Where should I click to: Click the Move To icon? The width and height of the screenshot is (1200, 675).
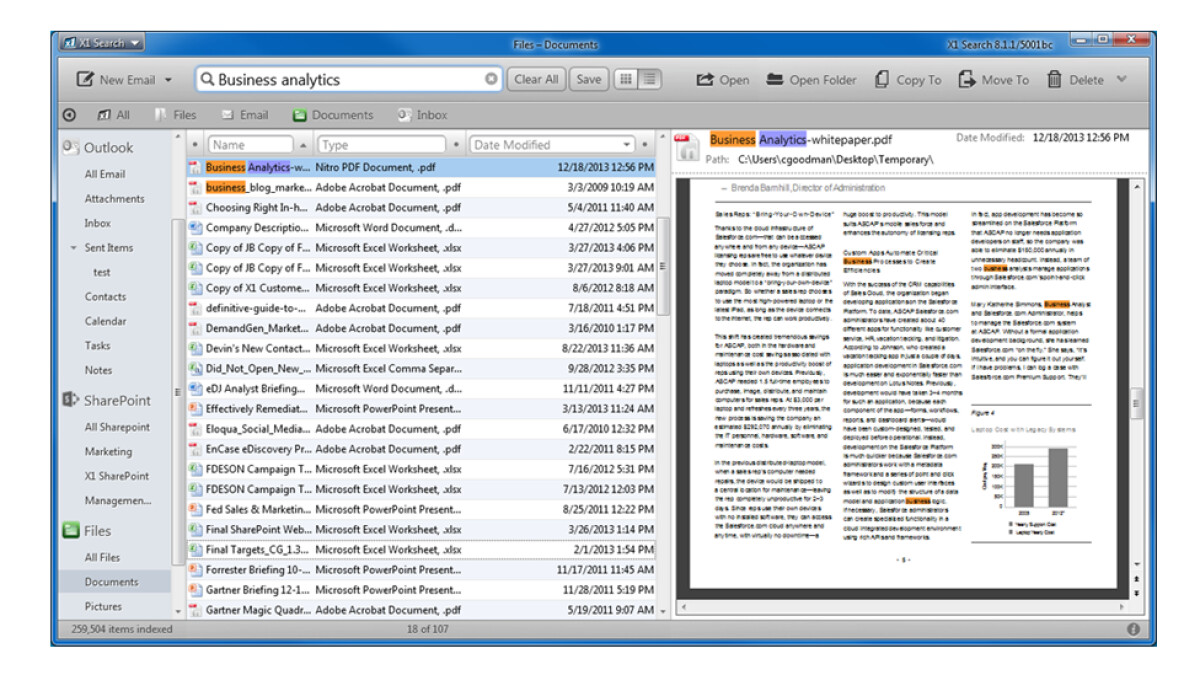[967, 80]
